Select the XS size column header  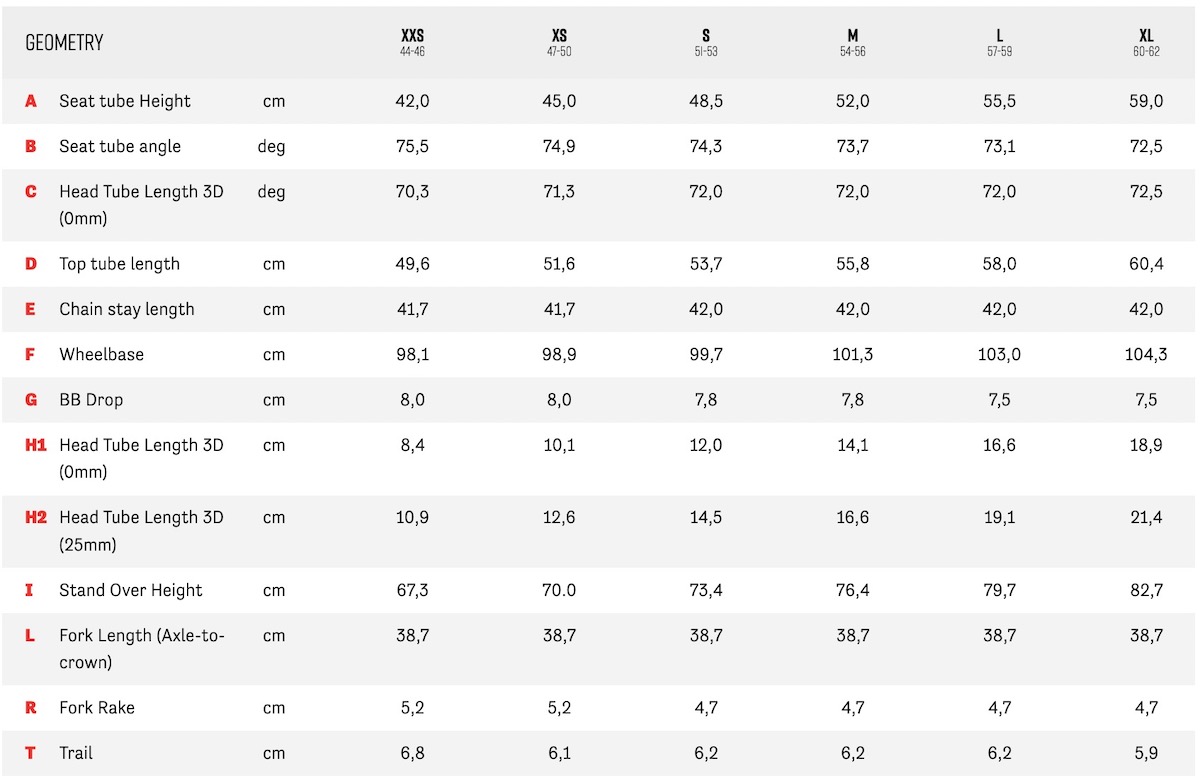(x=559, y=42)
